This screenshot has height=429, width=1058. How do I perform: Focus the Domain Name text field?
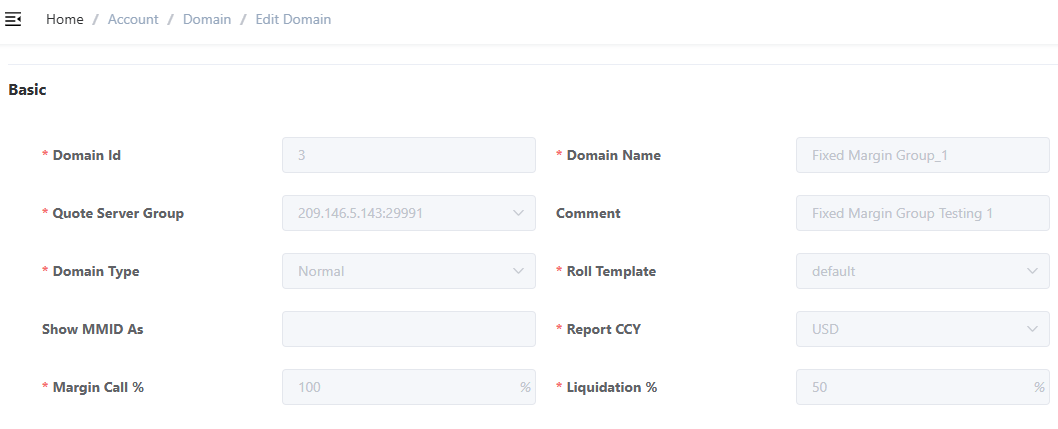[922, 155]
